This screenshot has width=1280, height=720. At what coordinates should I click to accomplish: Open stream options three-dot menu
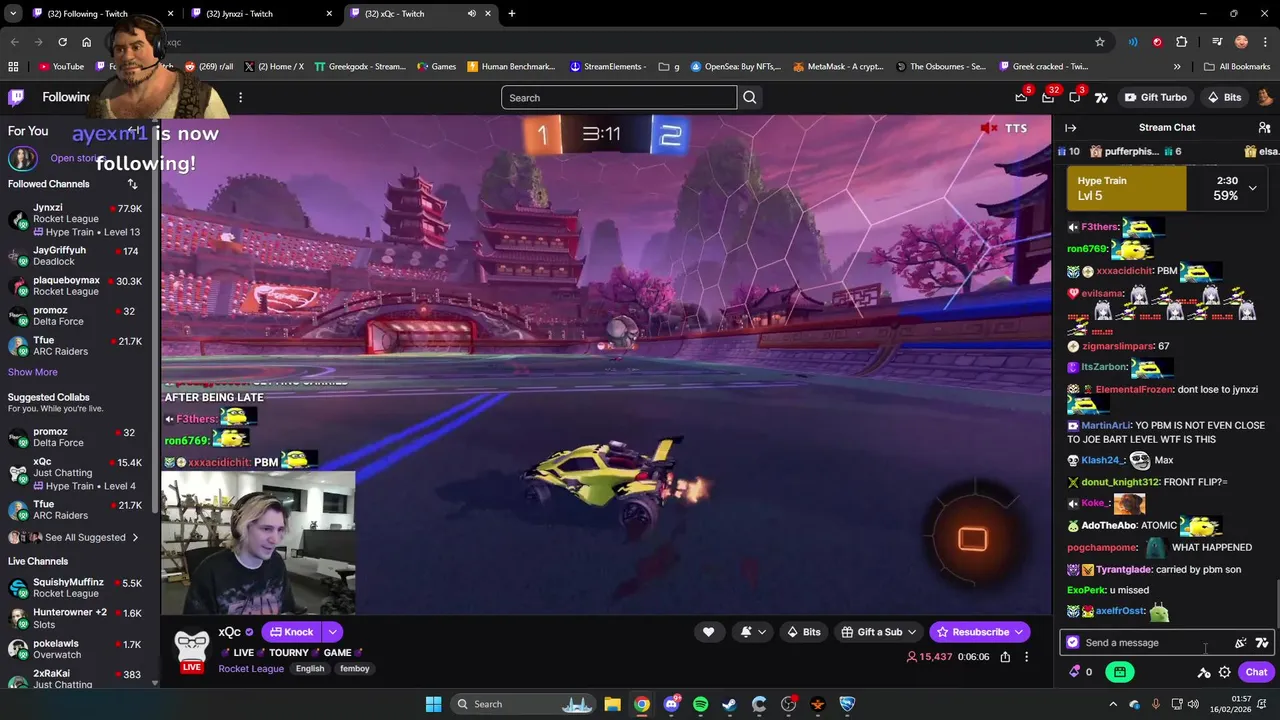(1026, 657)
